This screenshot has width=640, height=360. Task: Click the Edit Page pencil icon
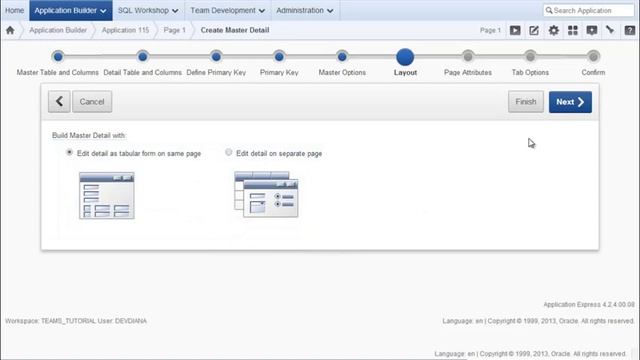(x=534, y=30)
